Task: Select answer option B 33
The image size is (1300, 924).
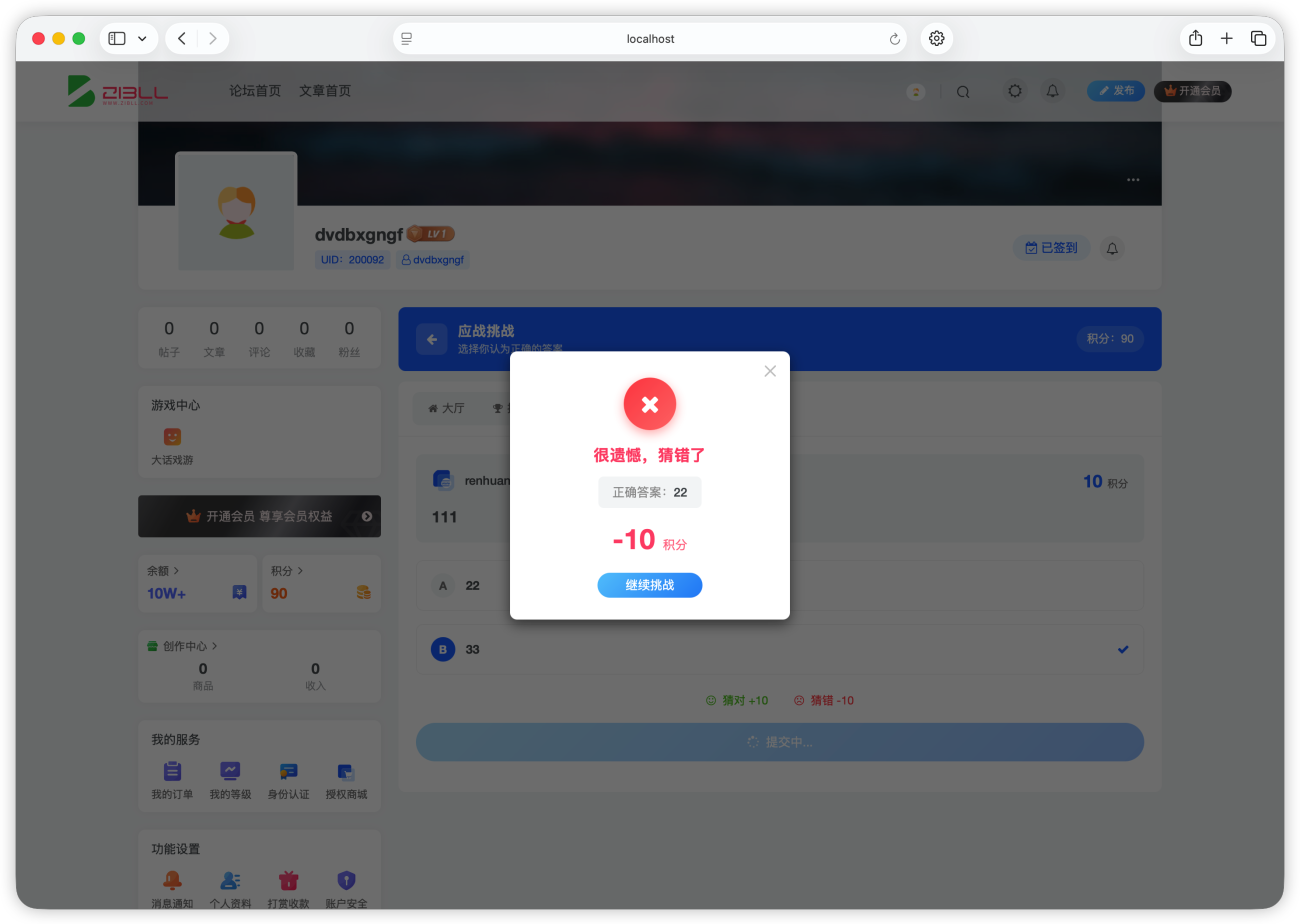Action: click(x=780, y=650)
